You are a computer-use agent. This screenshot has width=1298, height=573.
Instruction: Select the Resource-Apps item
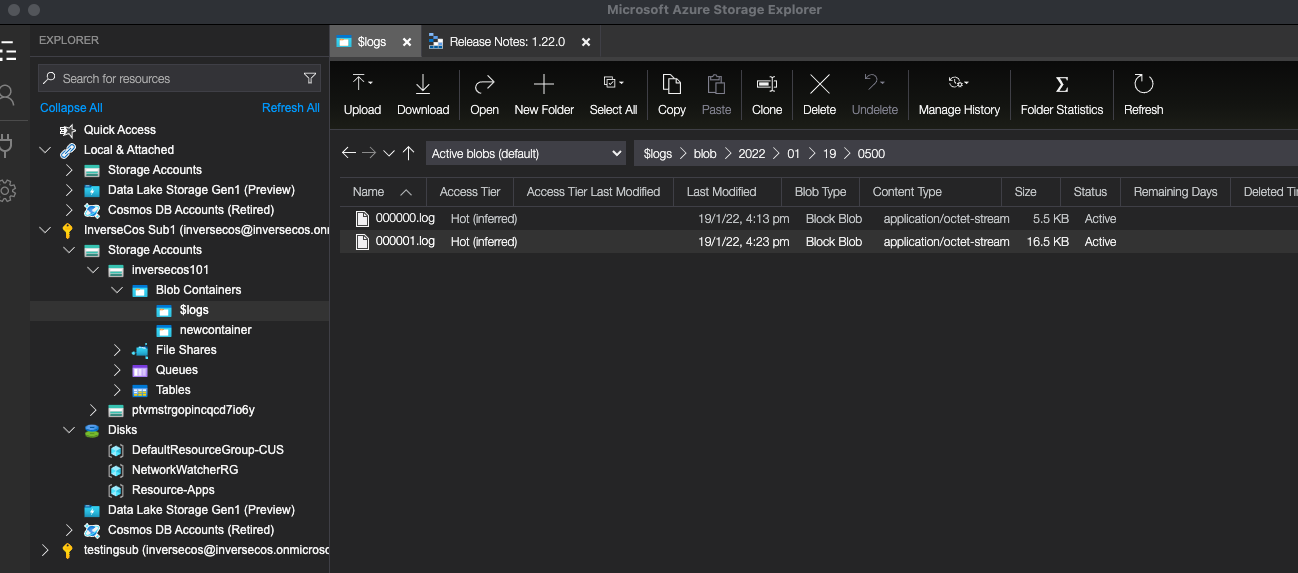[x=173, y=490]
